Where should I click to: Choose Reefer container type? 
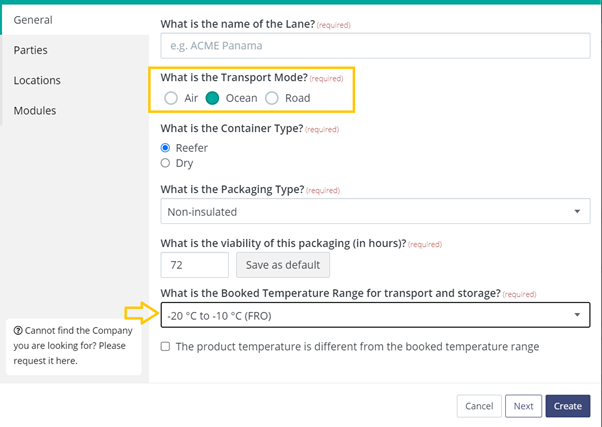tap(165, 148)
